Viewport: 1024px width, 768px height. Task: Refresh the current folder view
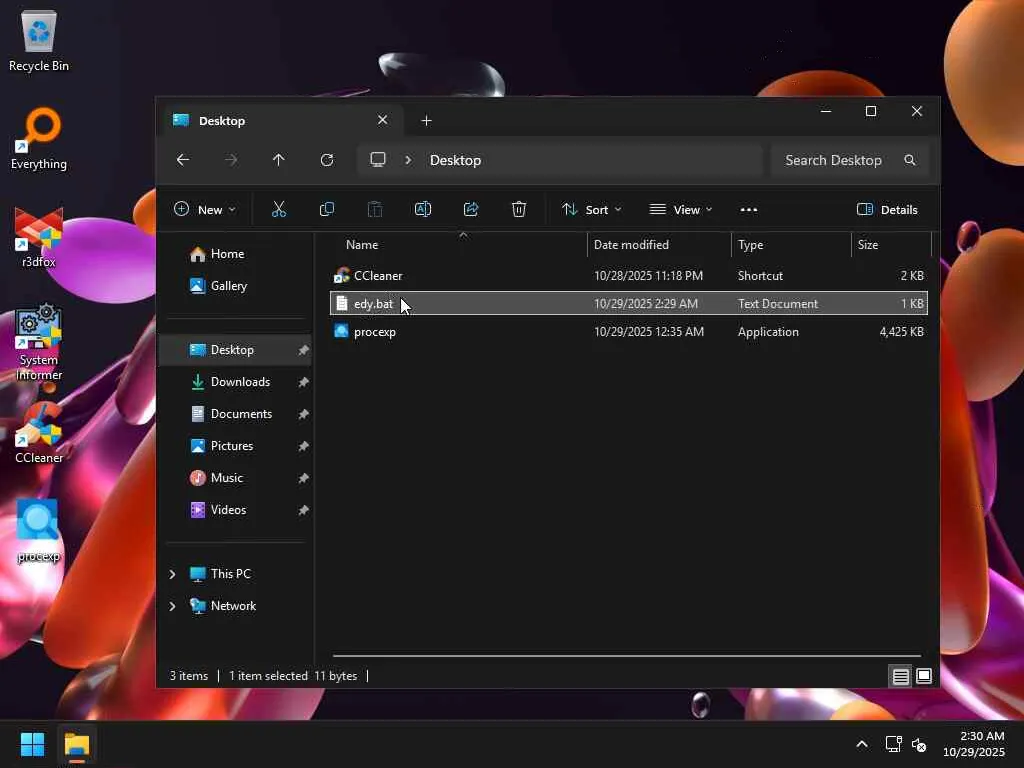[x=327, y=160]
